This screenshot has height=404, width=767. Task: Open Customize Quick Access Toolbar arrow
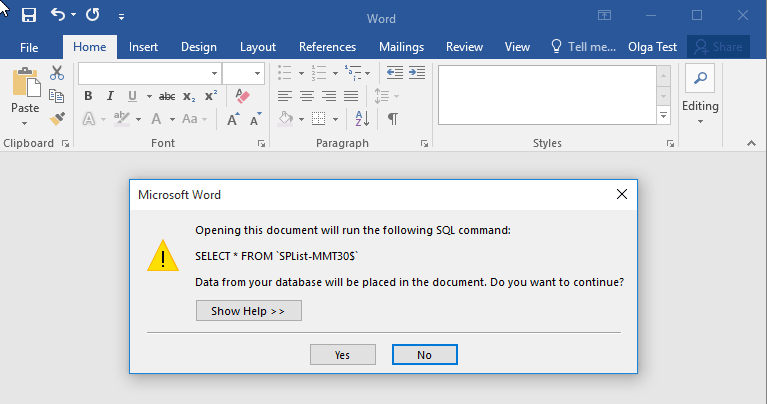click(x=121, y=17)
